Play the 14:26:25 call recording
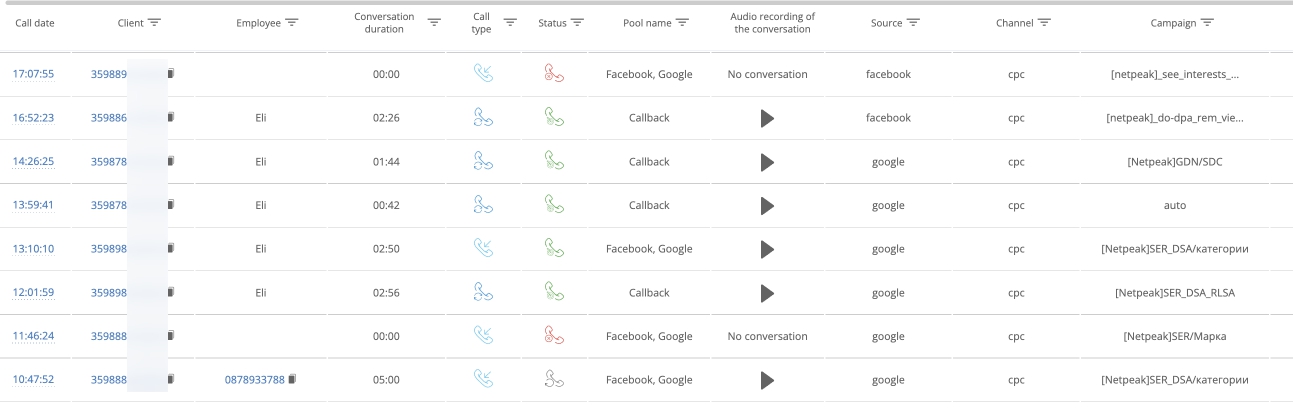Viewport: 1293px width, 409px height. pos(767,162)
